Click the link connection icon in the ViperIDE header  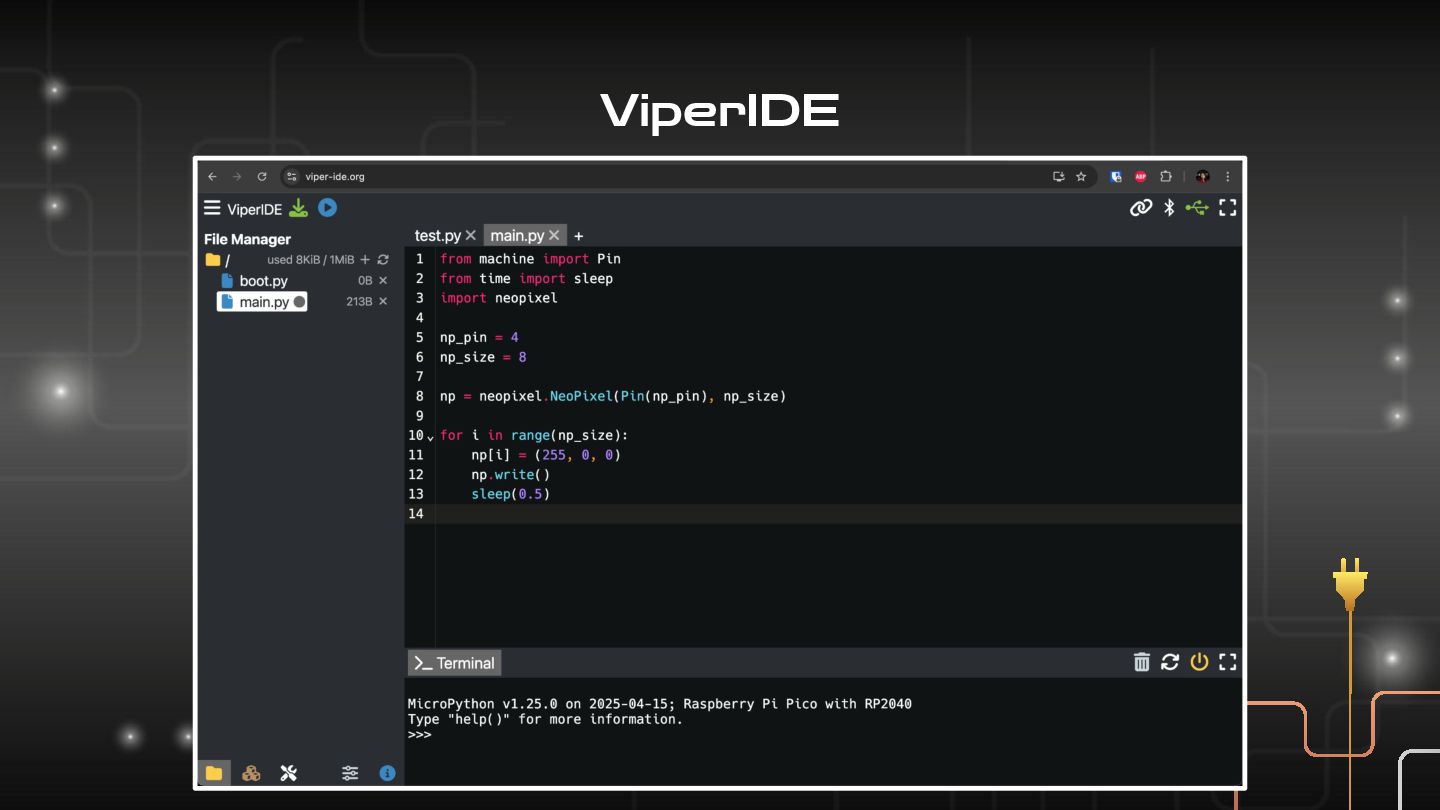(1141, 208)
